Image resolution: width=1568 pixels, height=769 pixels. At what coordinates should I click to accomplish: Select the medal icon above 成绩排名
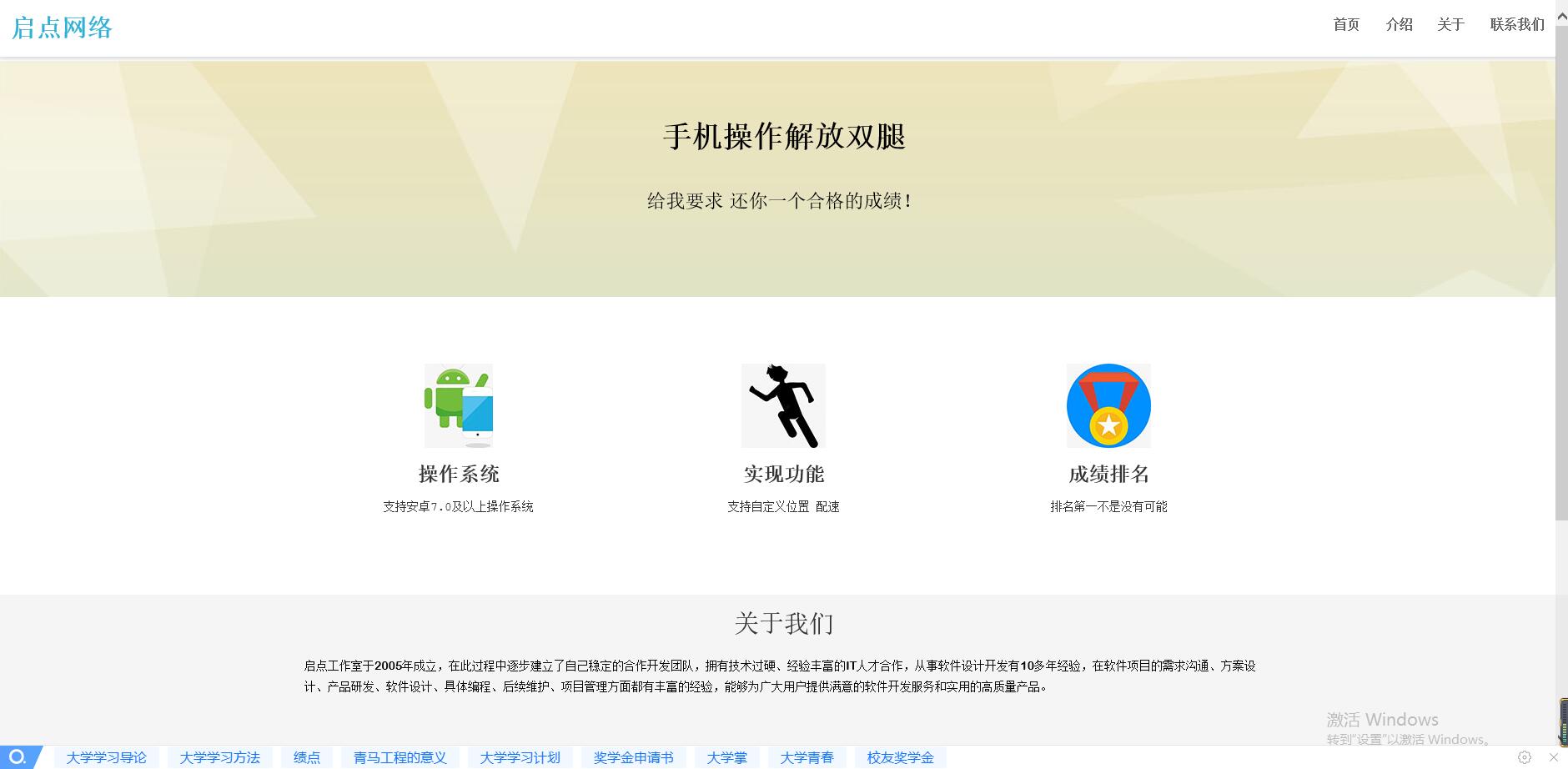(x=1108, y=406)
